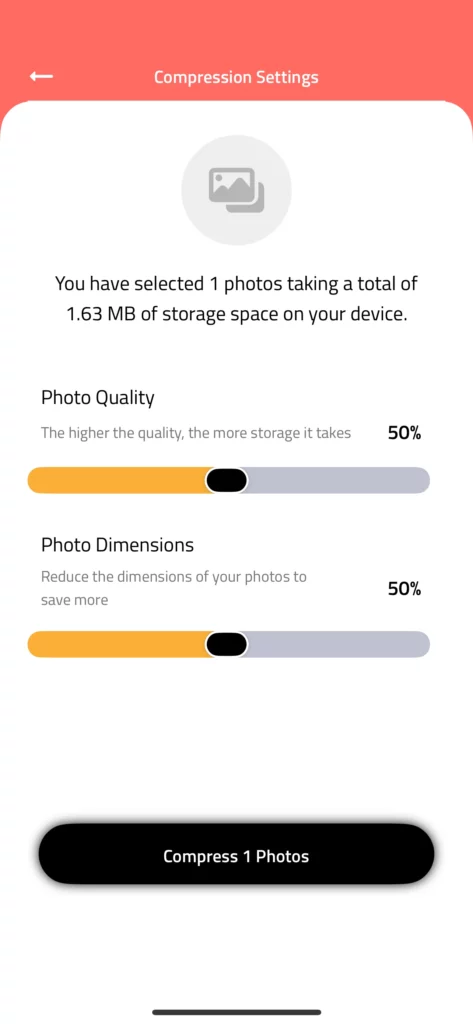Click the far right end of Photo Quality slider

pyautogui.click(x=422, y=480)
